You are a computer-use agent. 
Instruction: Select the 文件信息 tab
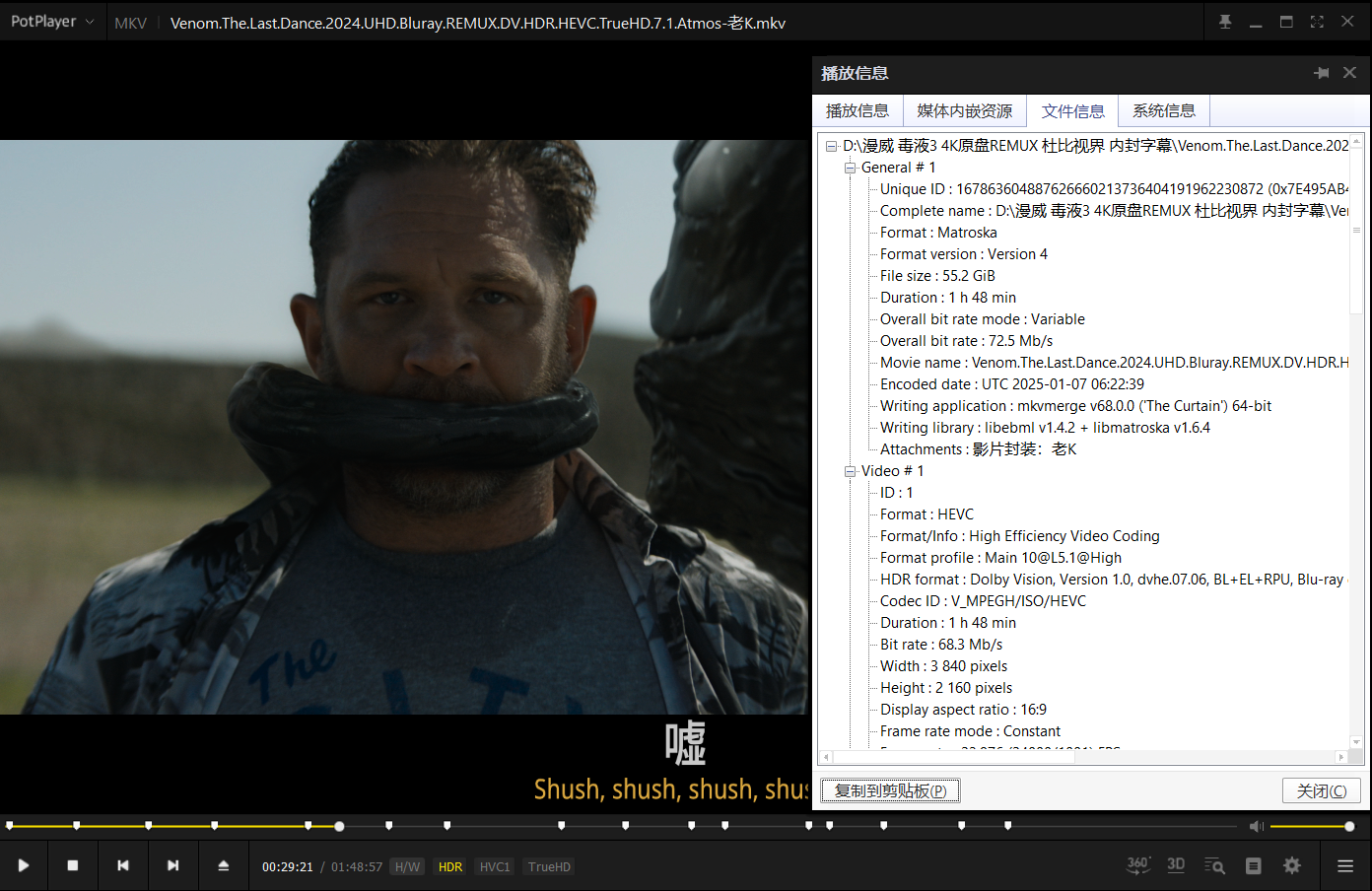pos(1073,110)
